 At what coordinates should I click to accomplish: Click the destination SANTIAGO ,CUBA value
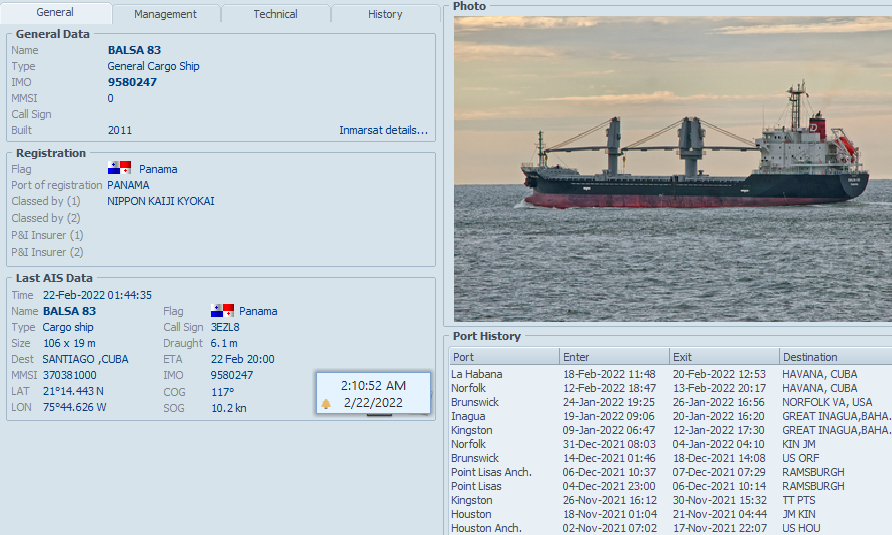pyautogui.click(x=85, y=359)
